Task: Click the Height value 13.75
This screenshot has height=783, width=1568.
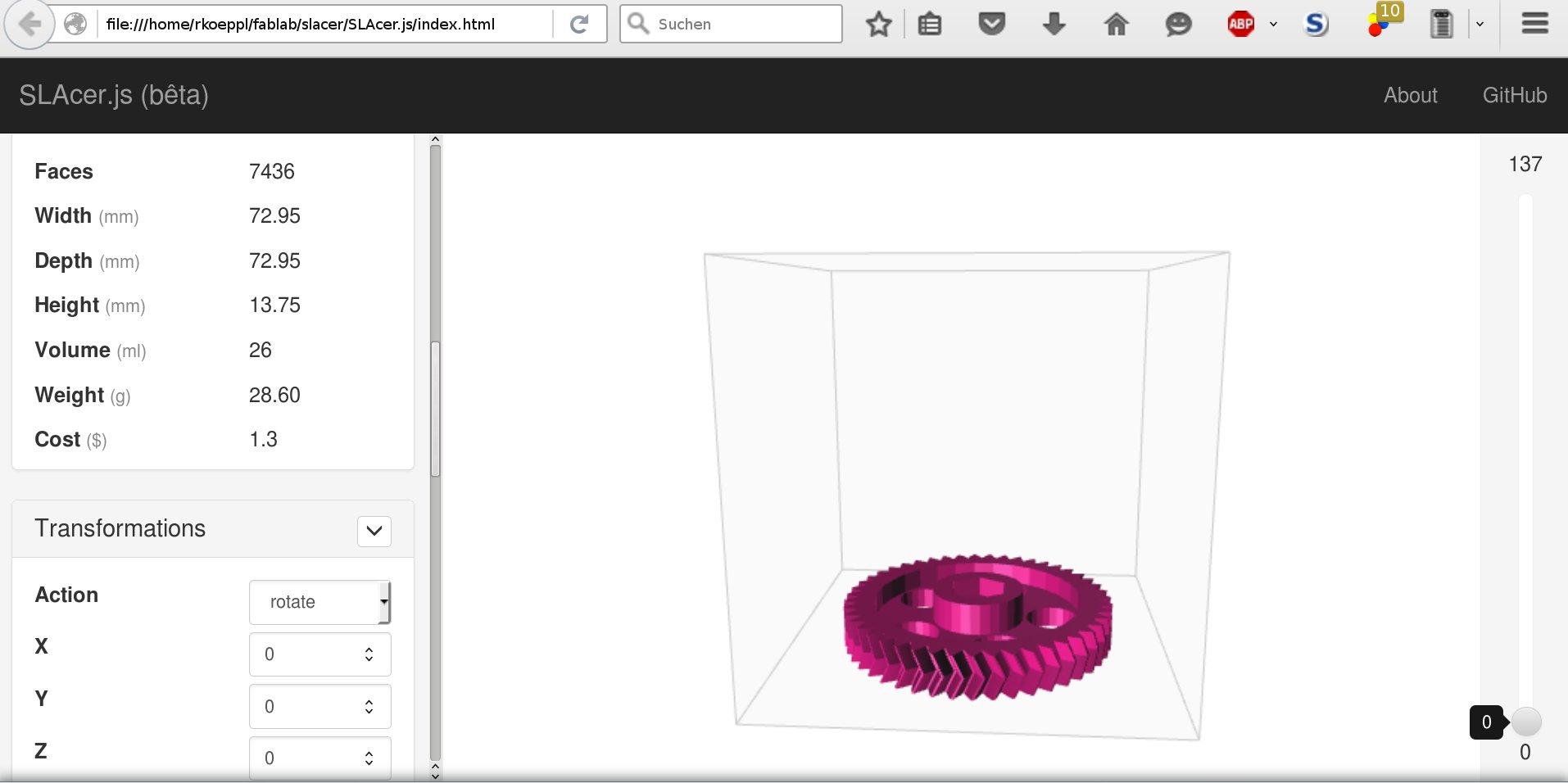Action: pyautogui.click(x=274, y=305)
